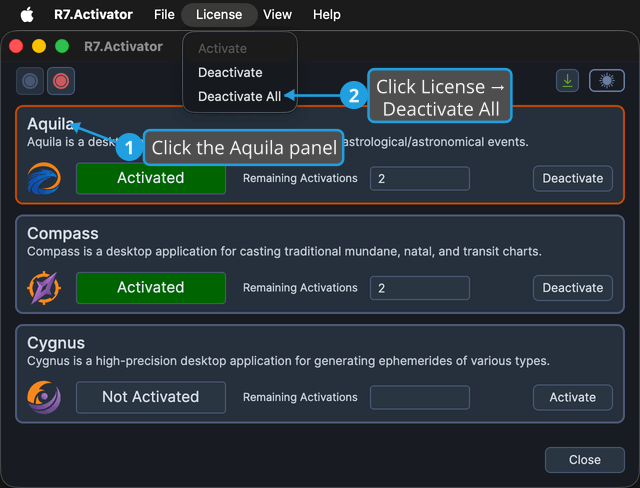This screenshot has width=640, height=488.
Task: Click the Cygnus Not Activated status box
Action: [151, 397]
